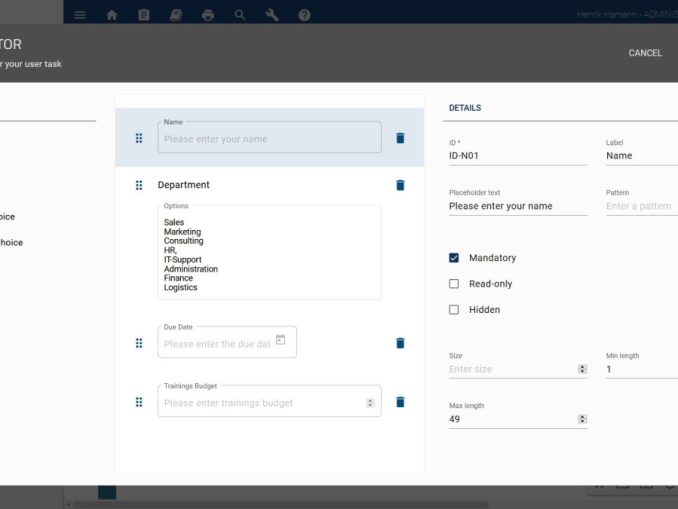Viewport: 678px width, 509px height.
Task: Click the Max length spinner arrows
Action: 582,420
